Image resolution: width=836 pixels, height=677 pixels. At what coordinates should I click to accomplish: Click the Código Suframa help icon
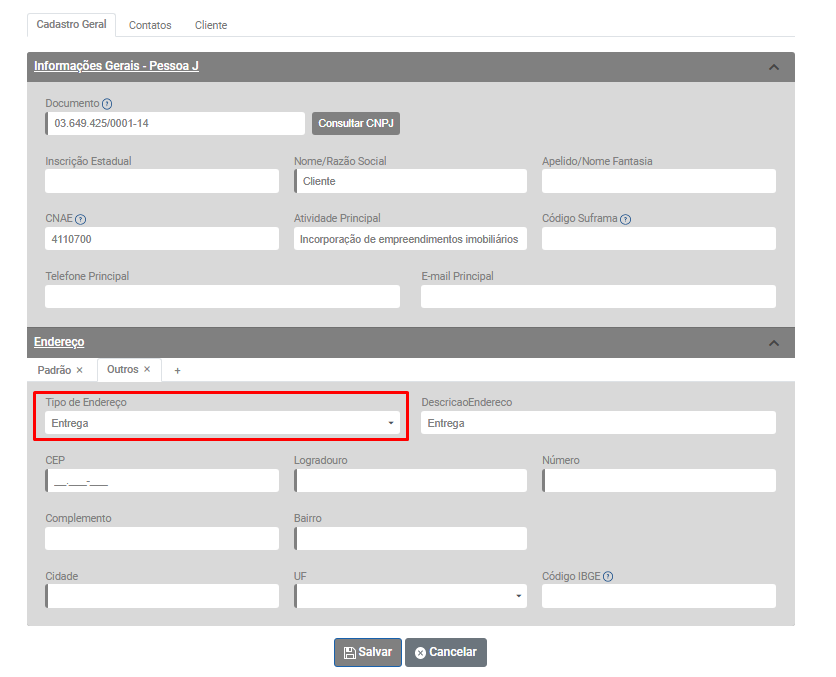click(625, 219)
